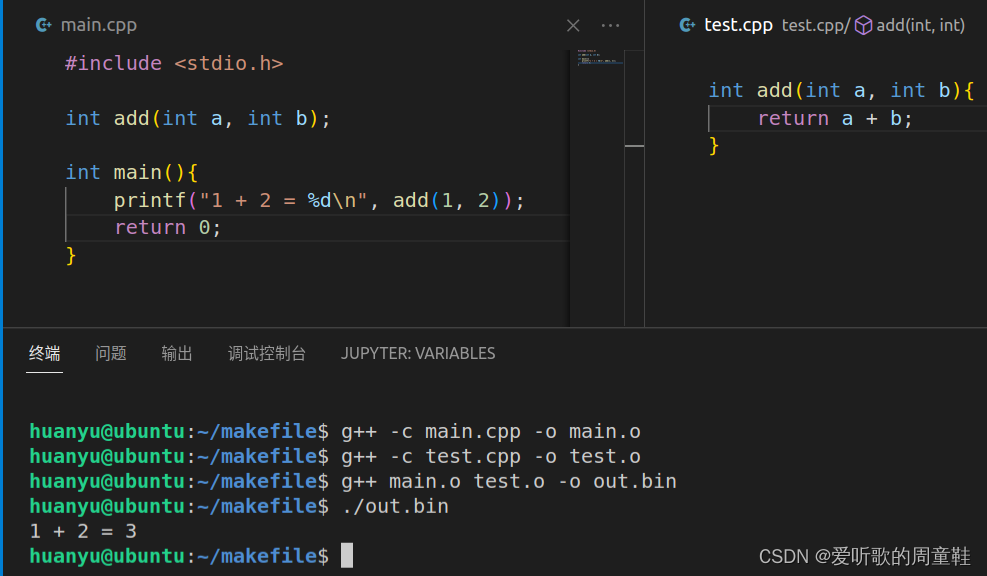Click the 'int main(){' line

click(132, 172)
